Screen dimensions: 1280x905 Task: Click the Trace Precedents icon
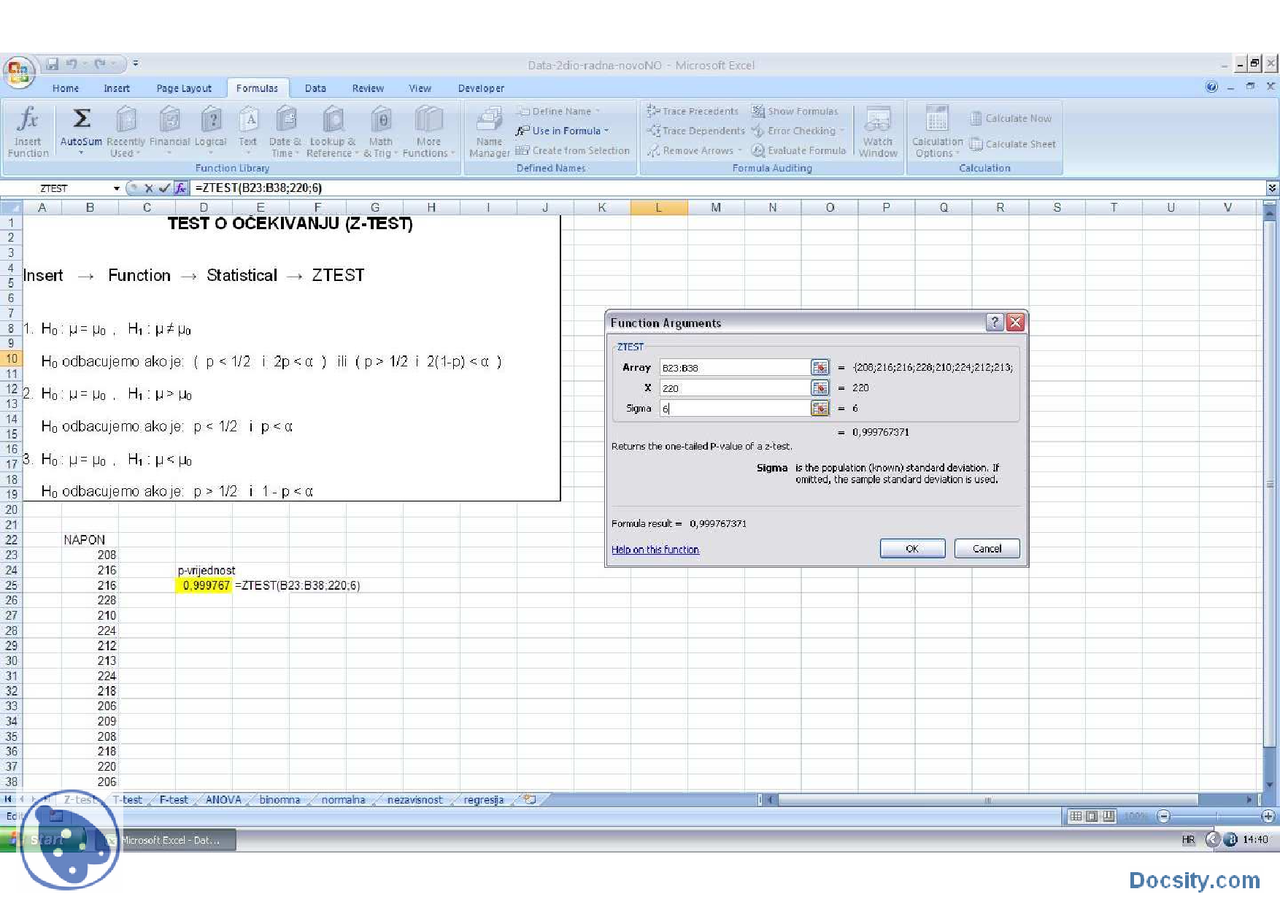[x=695, y=111]
